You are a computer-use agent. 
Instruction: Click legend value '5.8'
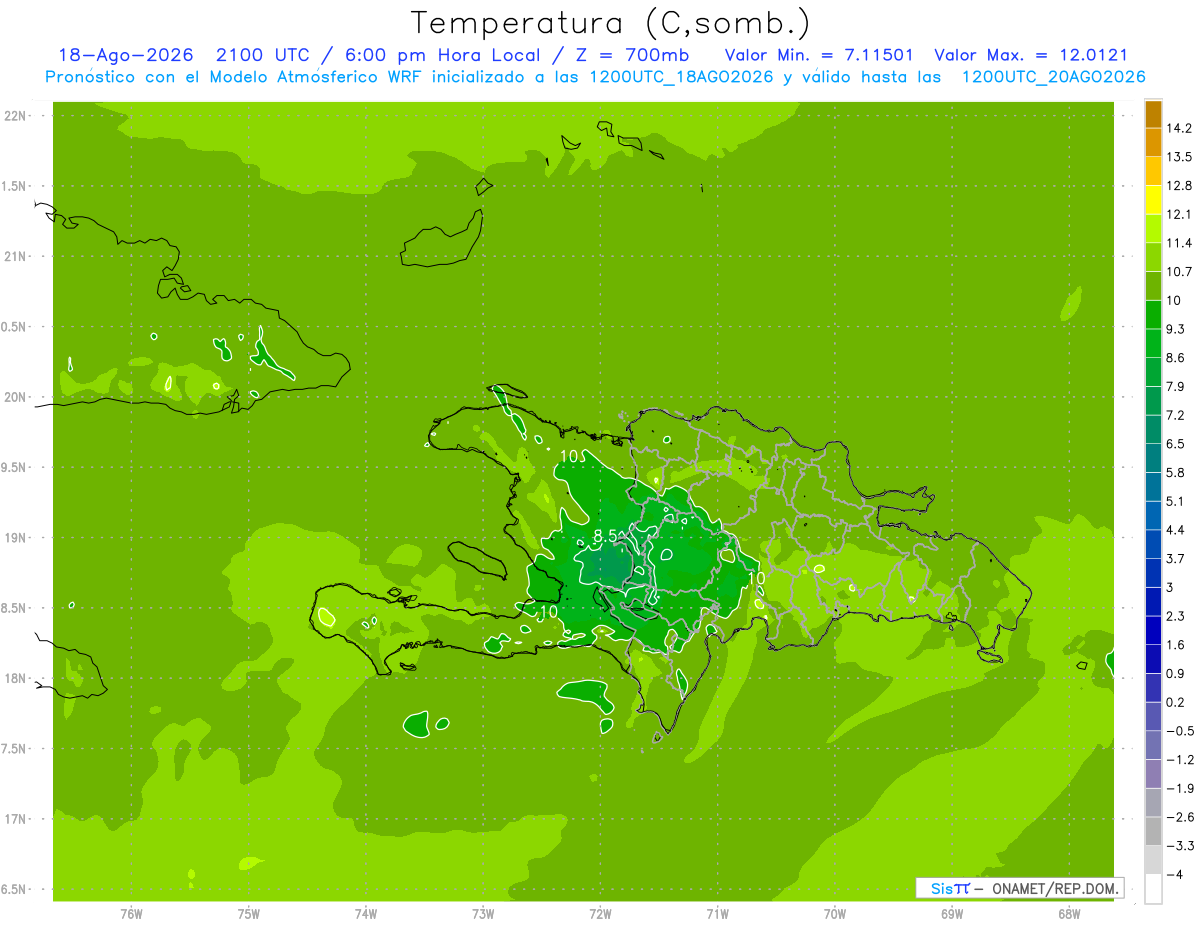click(x=1176, y=472)
